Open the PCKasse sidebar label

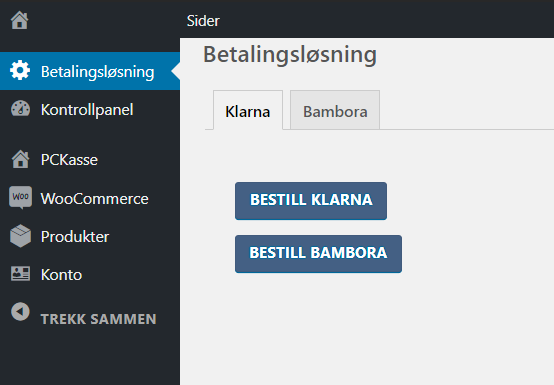tap(69, 160)
